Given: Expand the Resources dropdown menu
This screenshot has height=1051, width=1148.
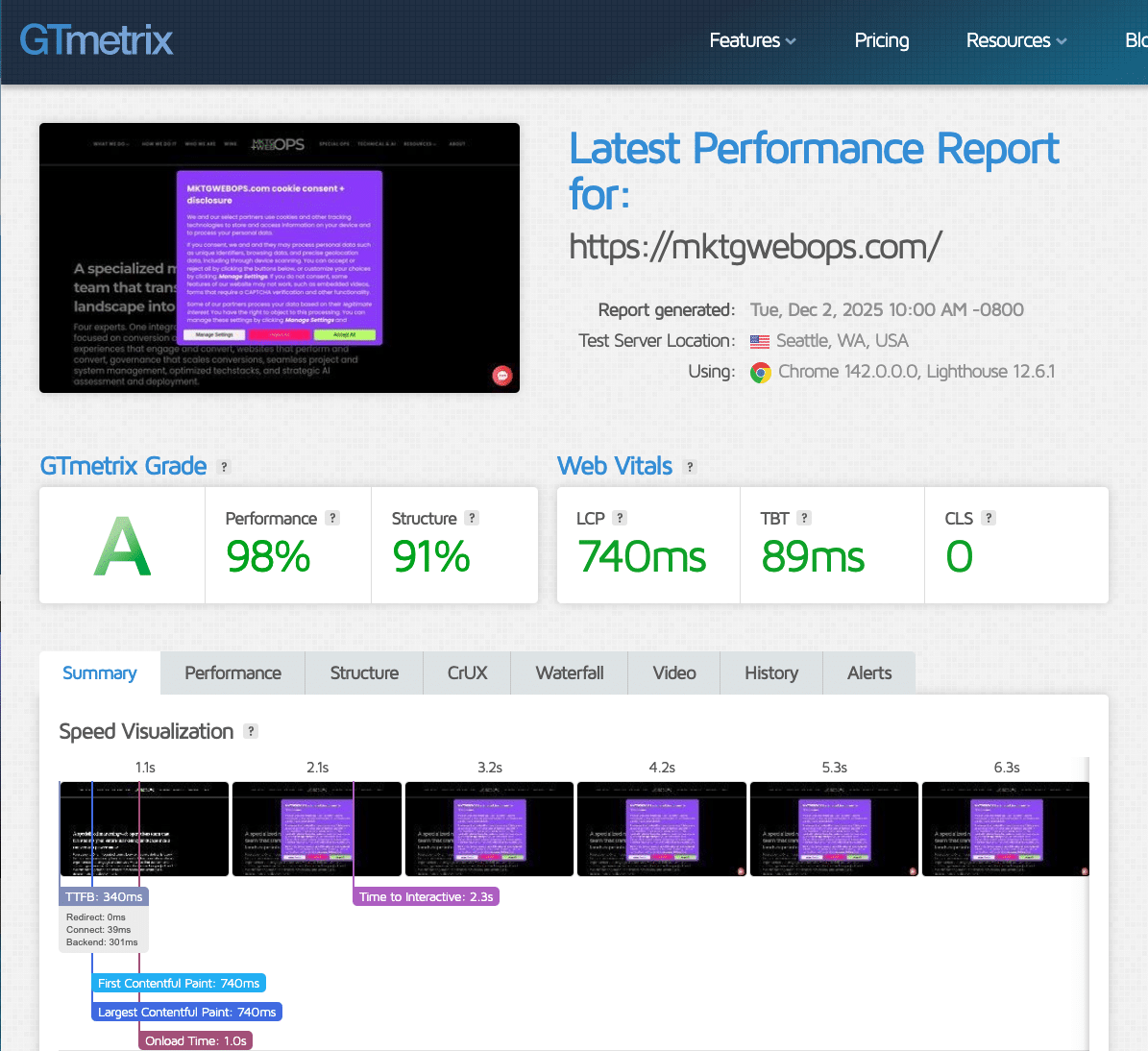Looking at the screenshot, I should (1016, 40).
